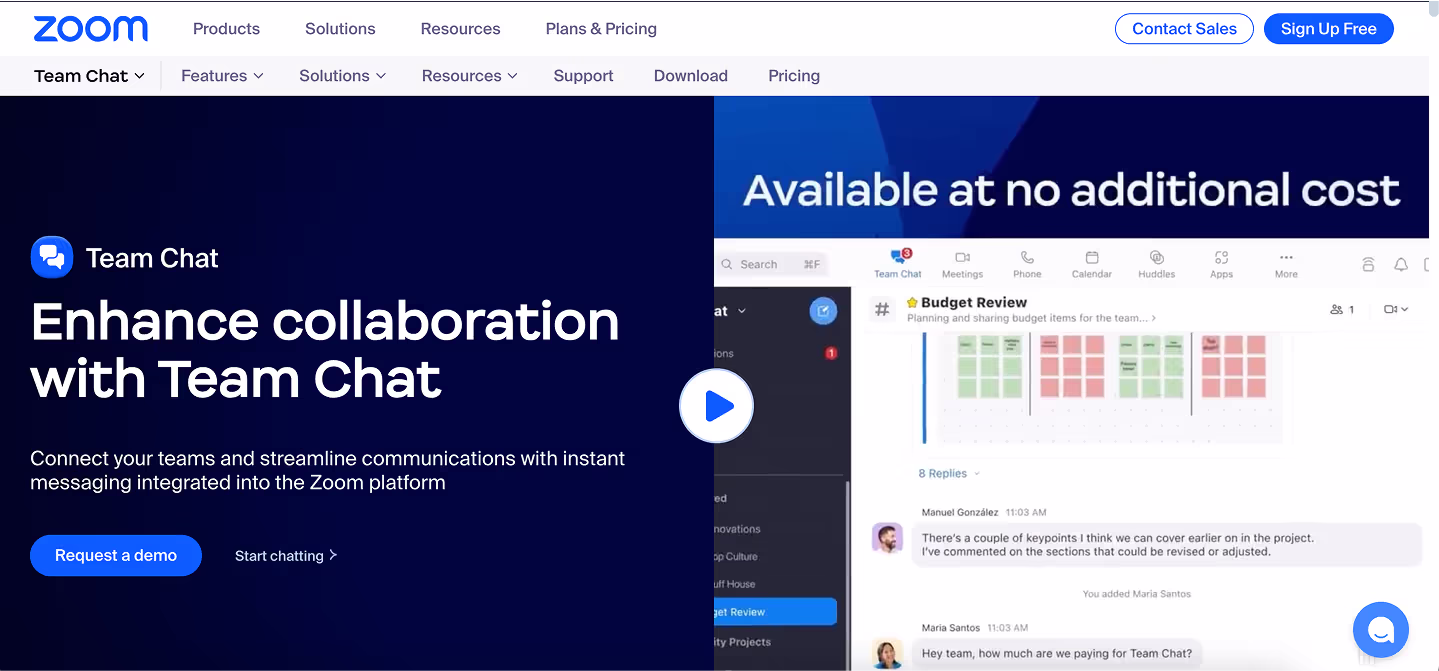Click the Team Chat icon in hero
The image size is (1439, 671).
(x=52, y=257)
